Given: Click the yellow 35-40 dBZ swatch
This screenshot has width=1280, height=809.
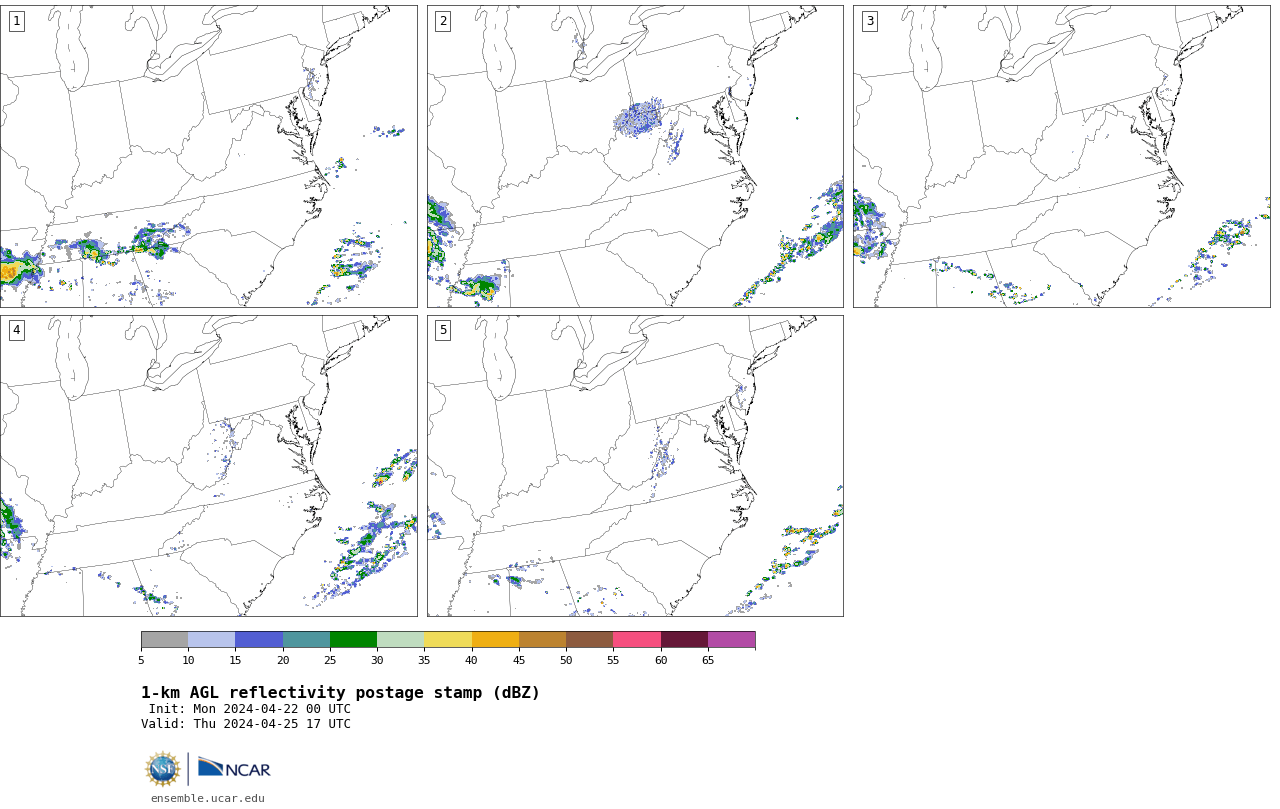Looking at the screenshot, I should click(x=448, y=640).
